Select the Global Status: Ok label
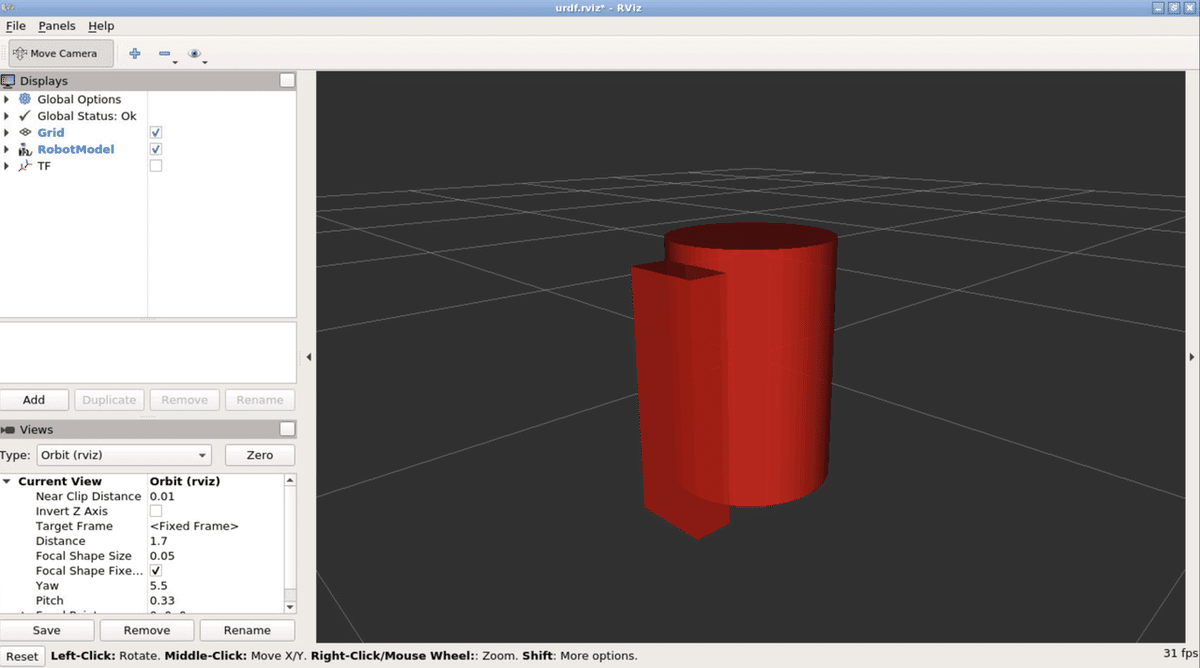 [x=87, y=116]
